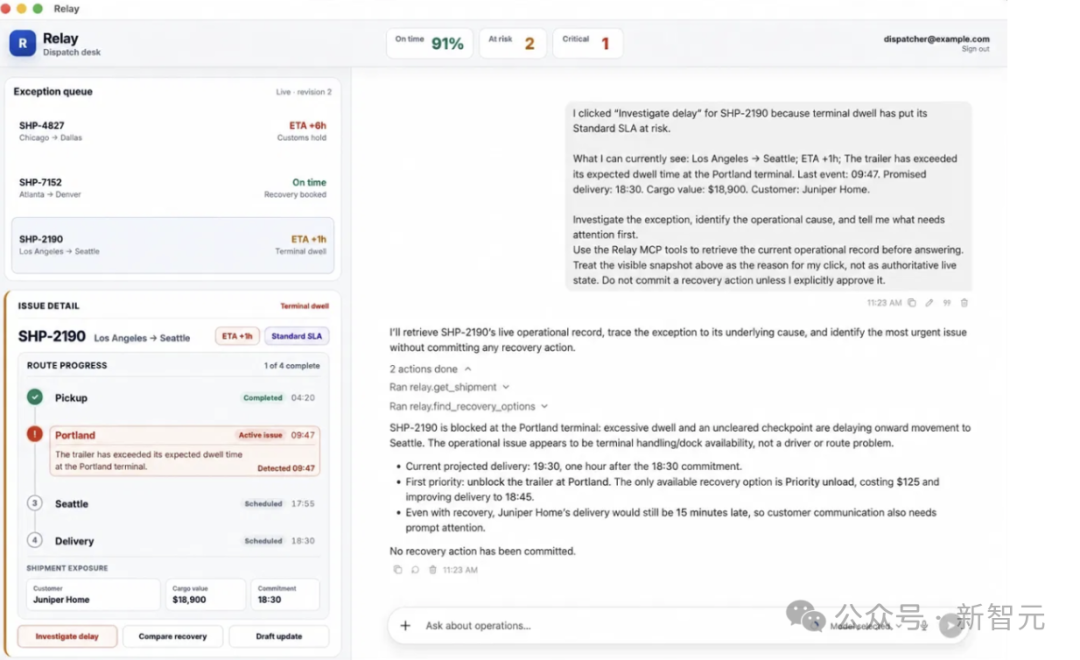Copy the user's message with copy icon
This screenshot has height=660, width=1080.
(911, 302)
